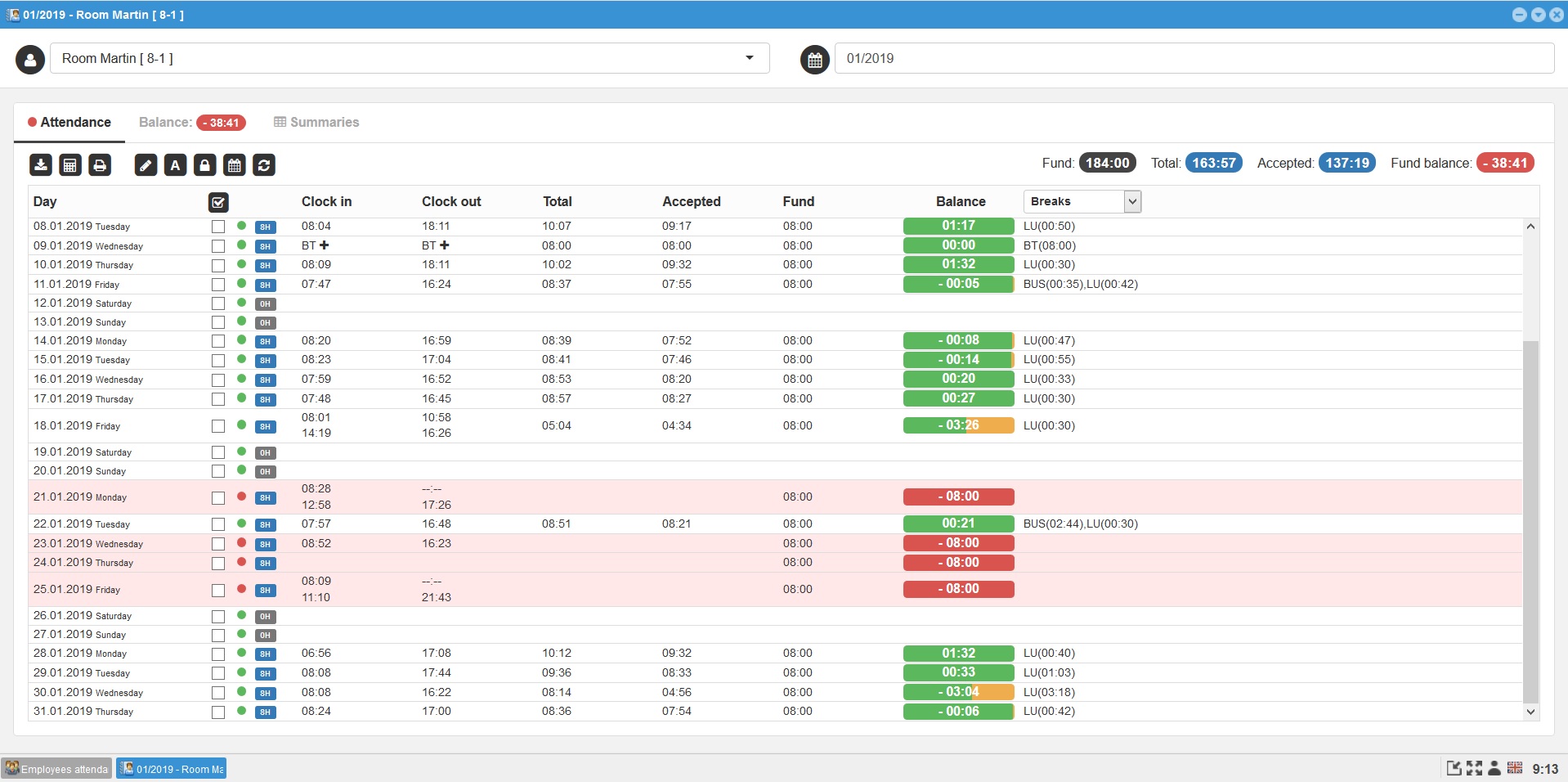
Task: Click the 8H shift badge on 08.01.2019
Action: [x=266, y=227]
